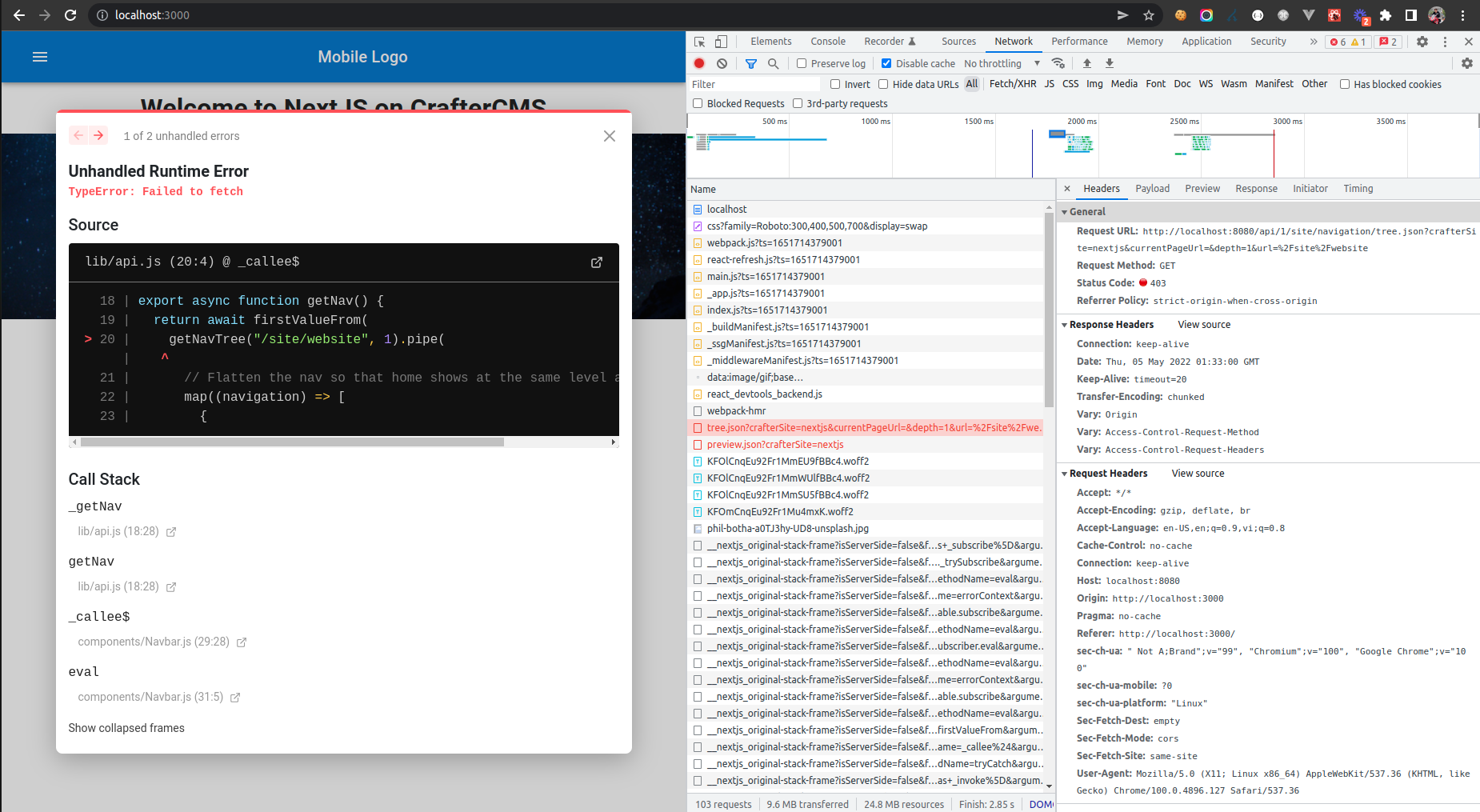Clear the network log
The width and height of the screenshot is (1480, 812).
(x=722, y=63)
